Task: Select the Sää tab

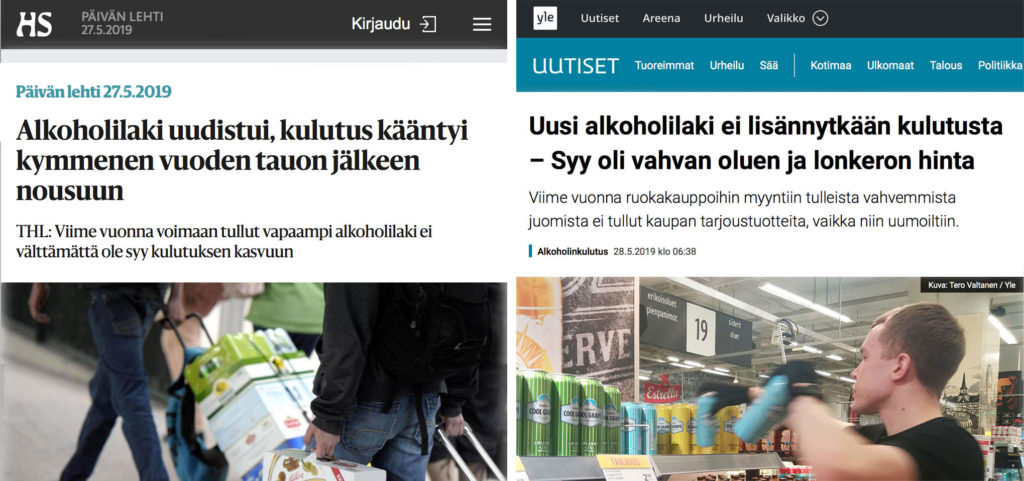Action: [x=769, y=65]
